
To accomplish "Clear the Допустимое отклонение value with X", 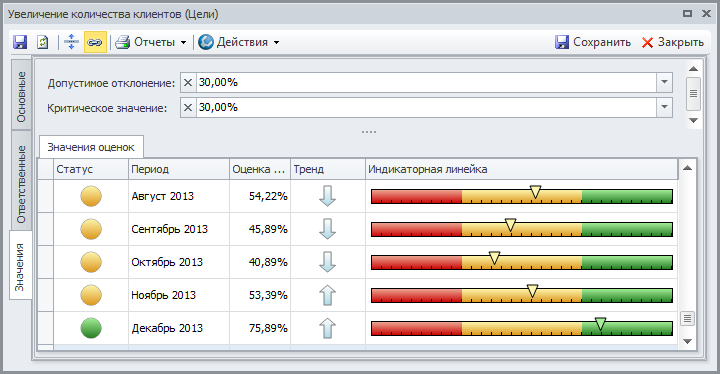I will pos(188,83).
